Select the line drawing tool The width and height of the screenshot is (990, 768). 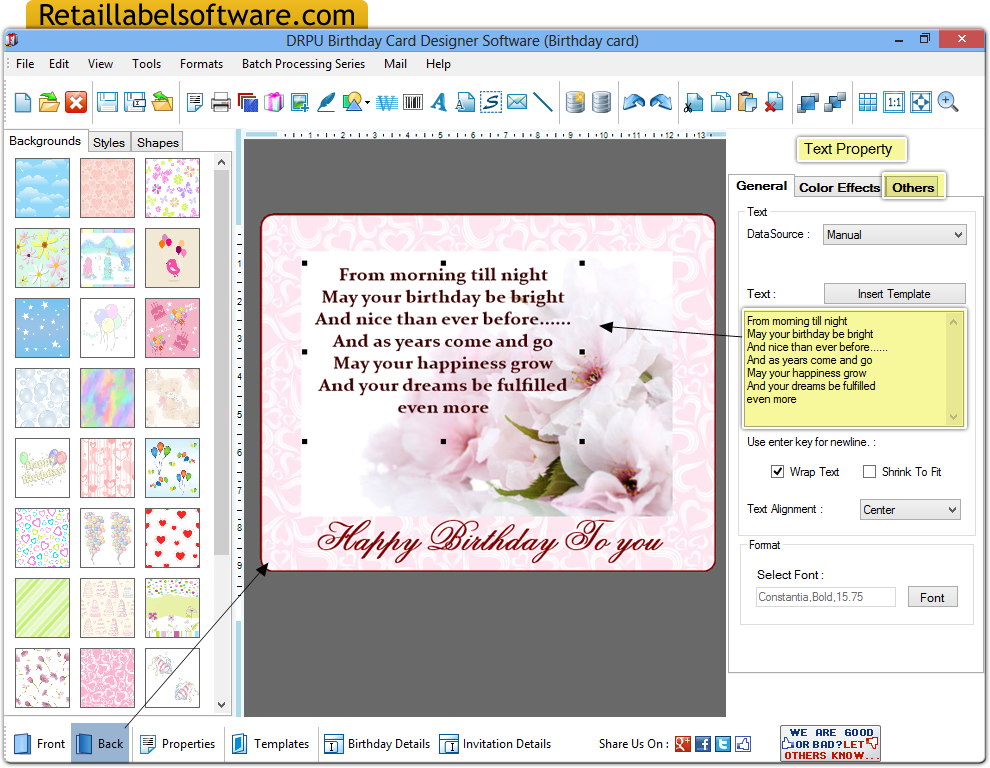543,101
